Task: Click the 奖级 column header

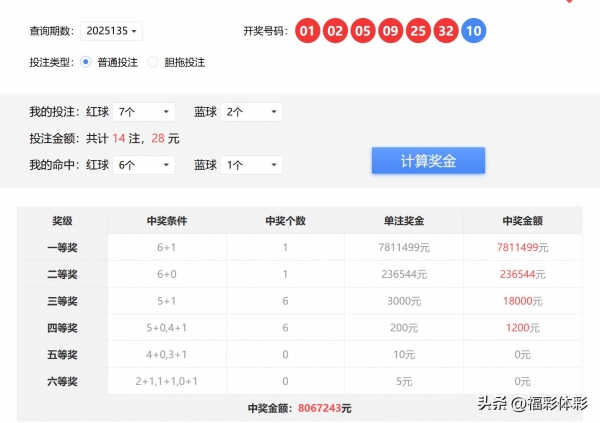Action: pyautogui.click(x=62, y=220)
